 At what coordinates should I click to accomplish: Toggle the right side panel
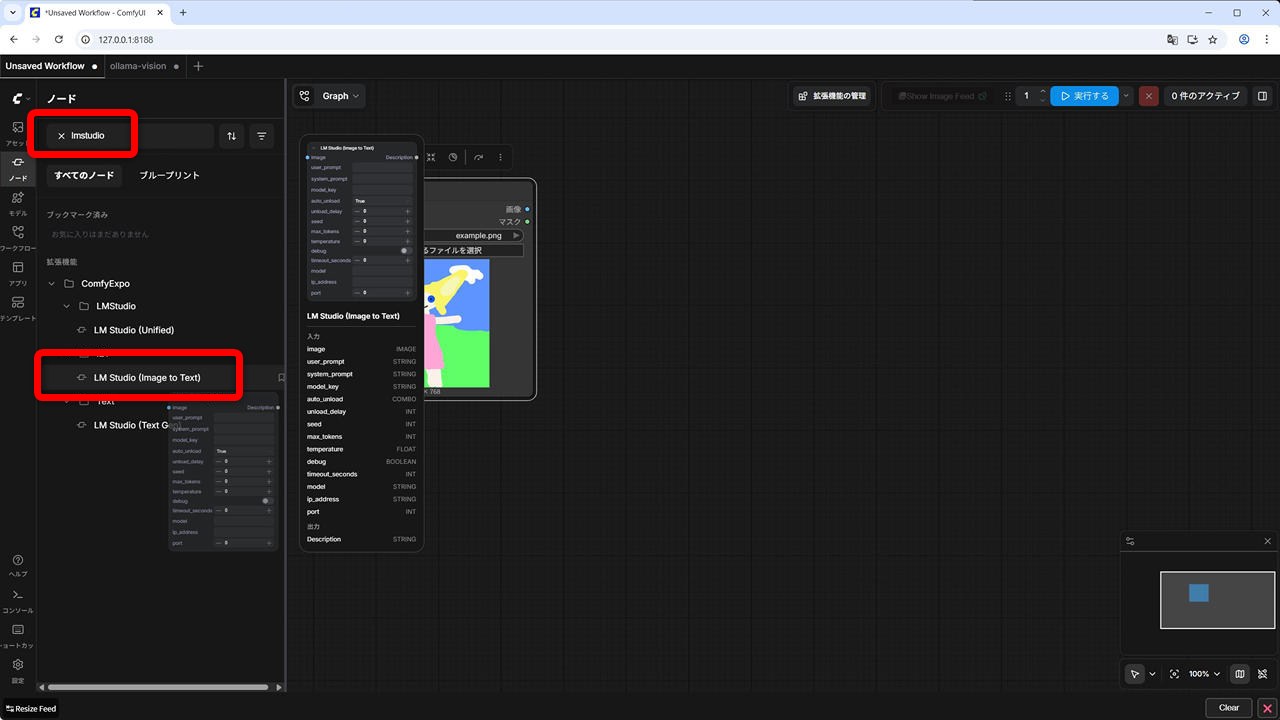[1262, 96]
